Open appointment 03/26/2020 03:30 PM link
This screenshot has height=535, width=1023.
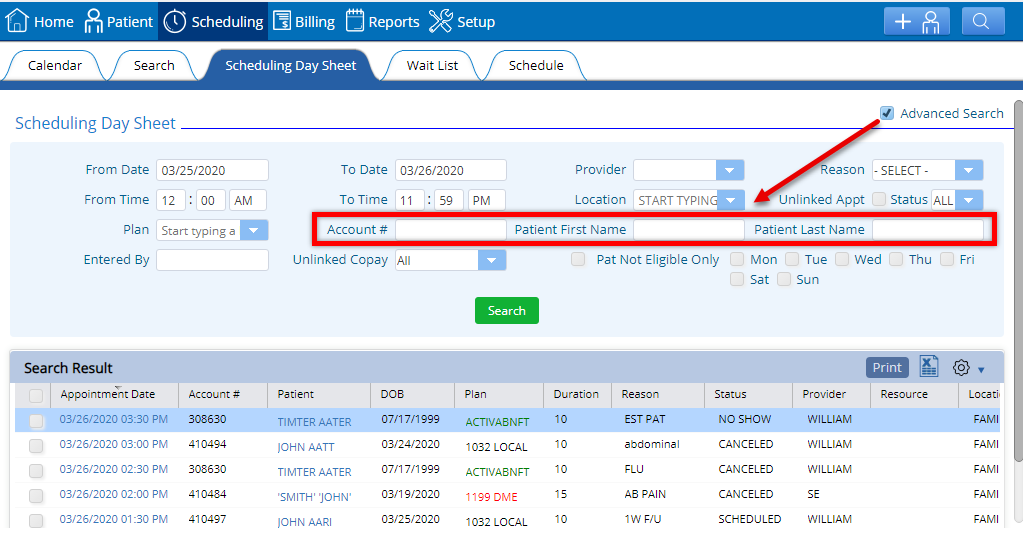(114, 420)
